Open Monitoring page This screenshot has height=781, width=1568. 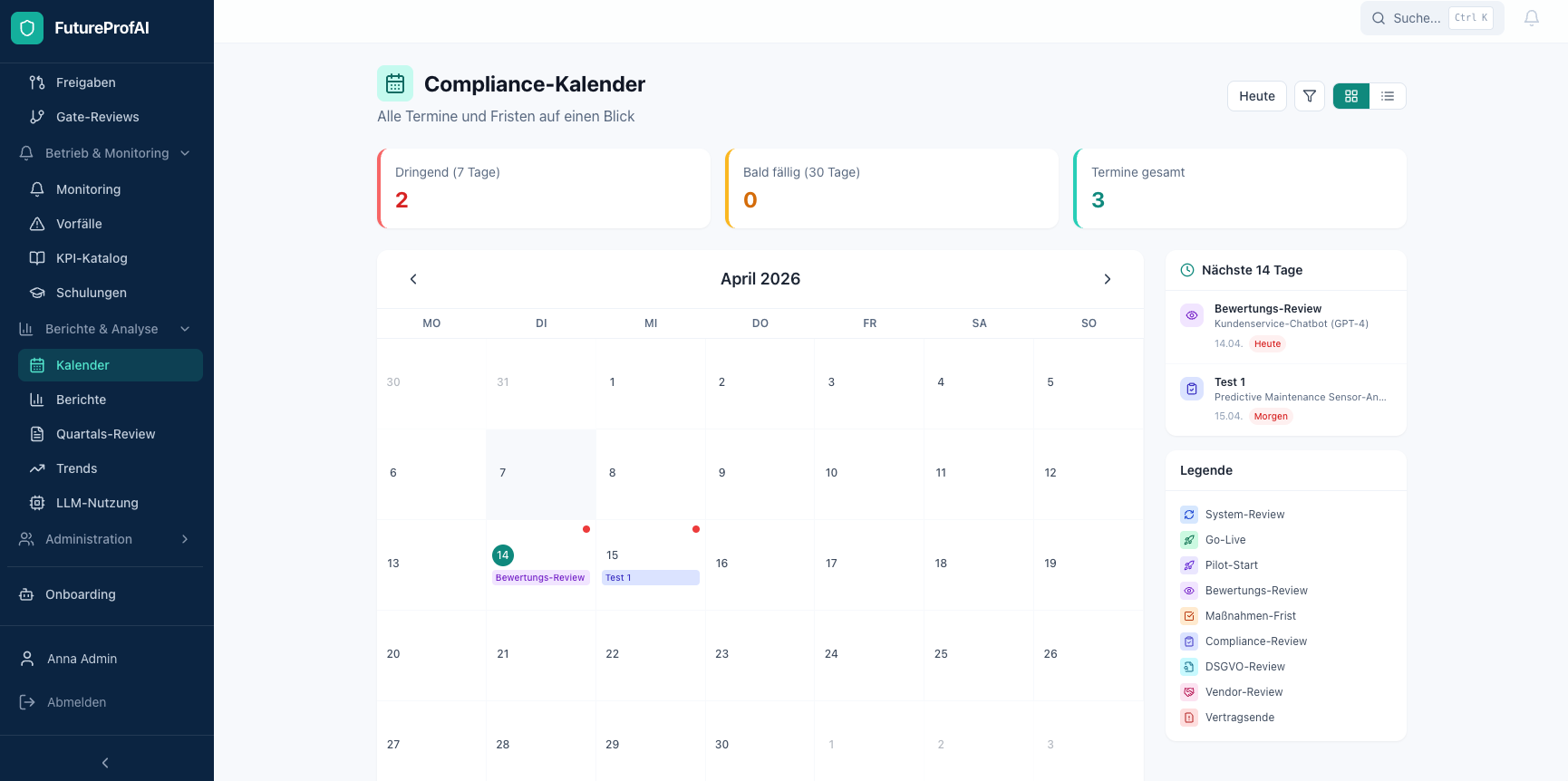[111, 189]
